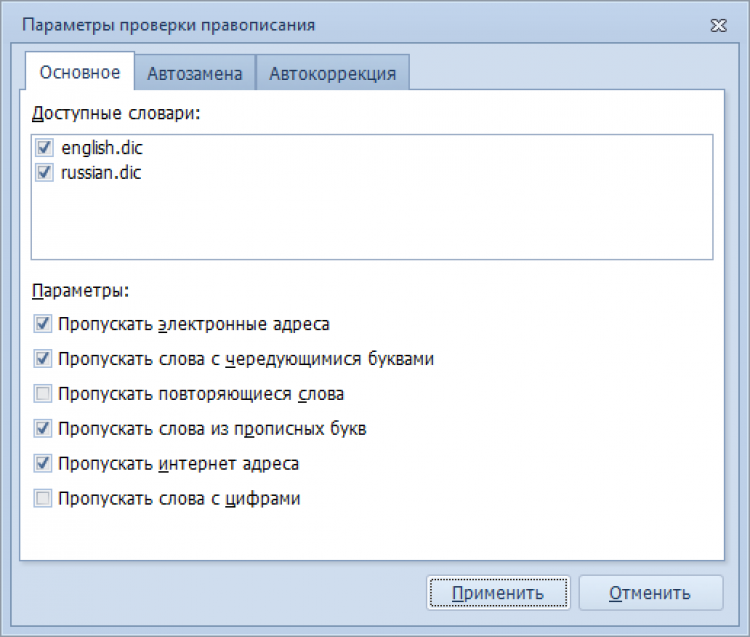Select the english.dic list item name
The width and height of the screenshot is (750, 637).
[x=101, y=148]
